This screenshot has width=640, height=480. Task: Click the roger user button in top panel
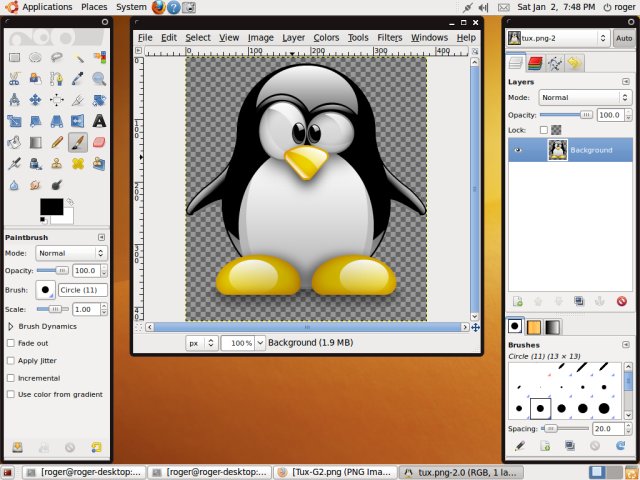pos(619,7)
